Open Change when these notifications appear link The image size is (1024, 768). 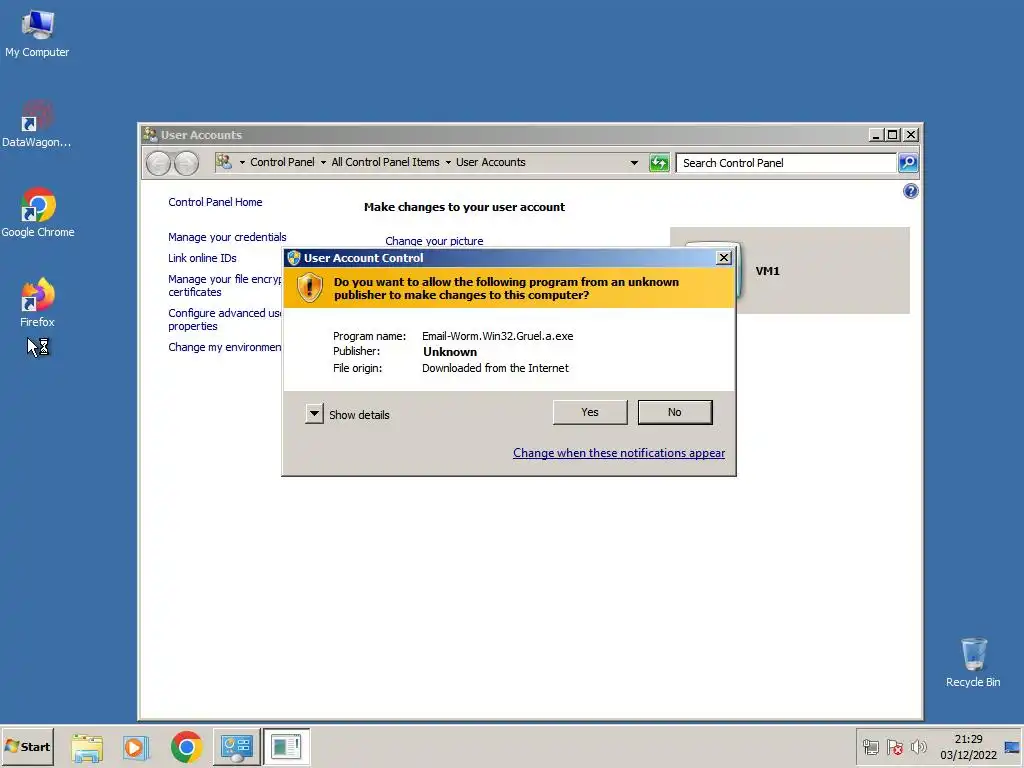tap(618, 453)
